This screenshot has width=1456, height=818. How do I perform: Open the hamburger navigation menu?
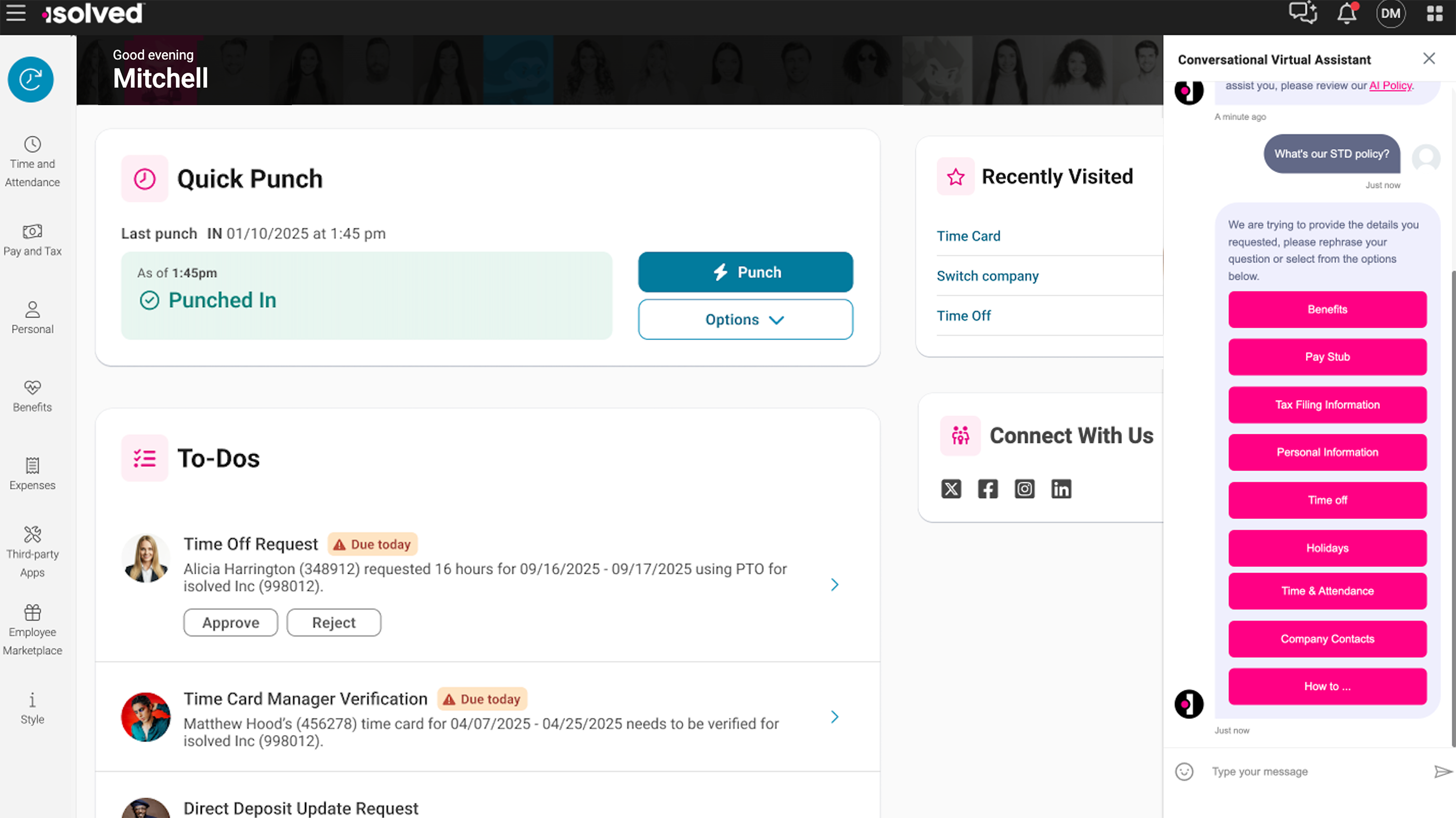(16, 13)
